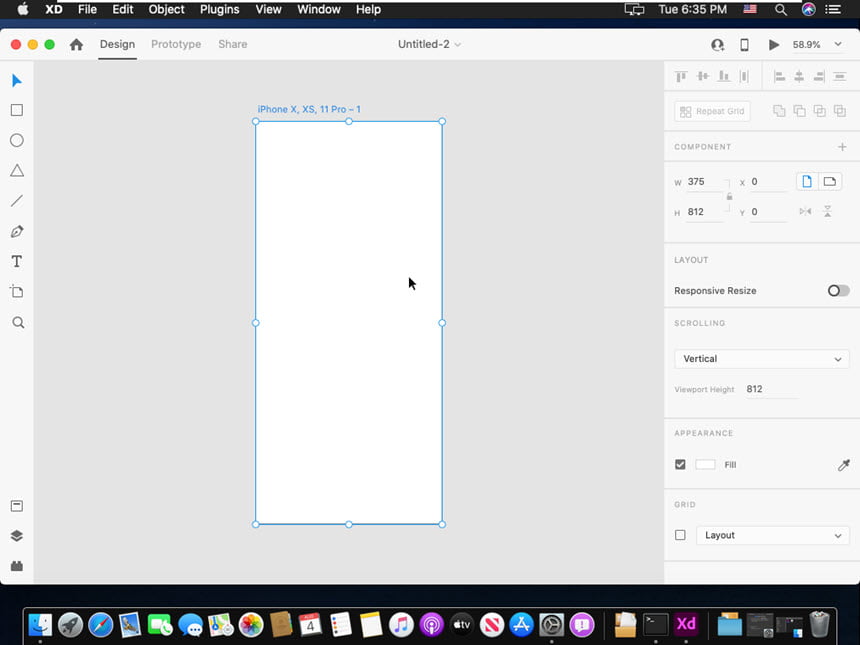860x645 pixels.
Task: Click align left icon
Action: (779, 76)
